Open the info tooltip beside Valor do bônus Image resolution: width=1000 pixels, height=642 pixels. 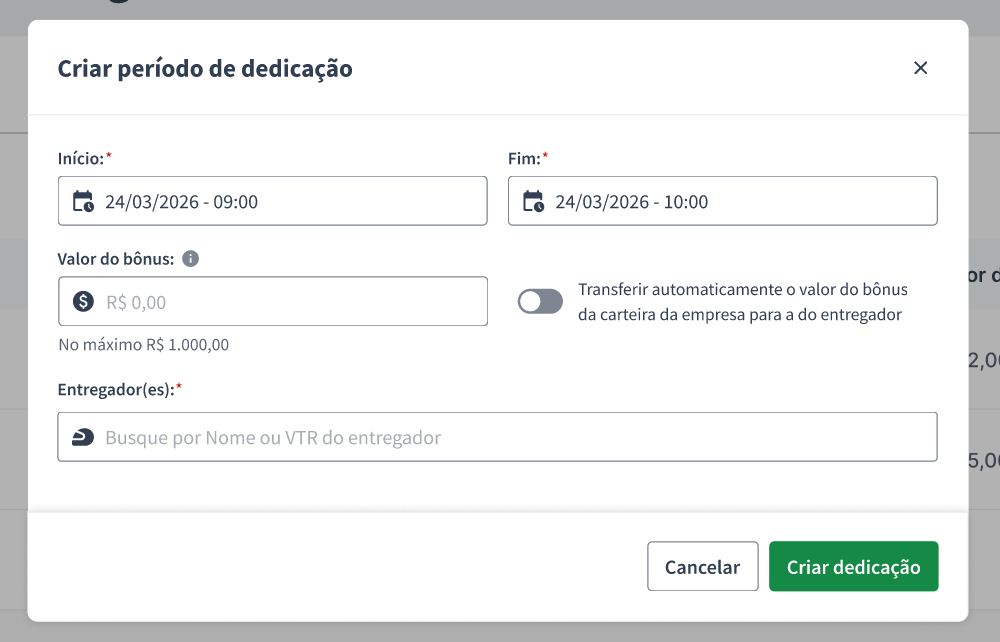click(190, 258)
